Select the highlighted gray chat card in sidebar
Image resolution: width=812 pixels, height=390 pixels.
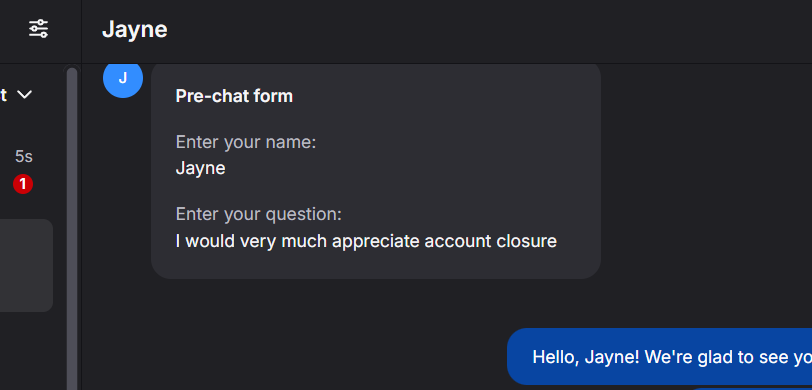click(26, 265)
